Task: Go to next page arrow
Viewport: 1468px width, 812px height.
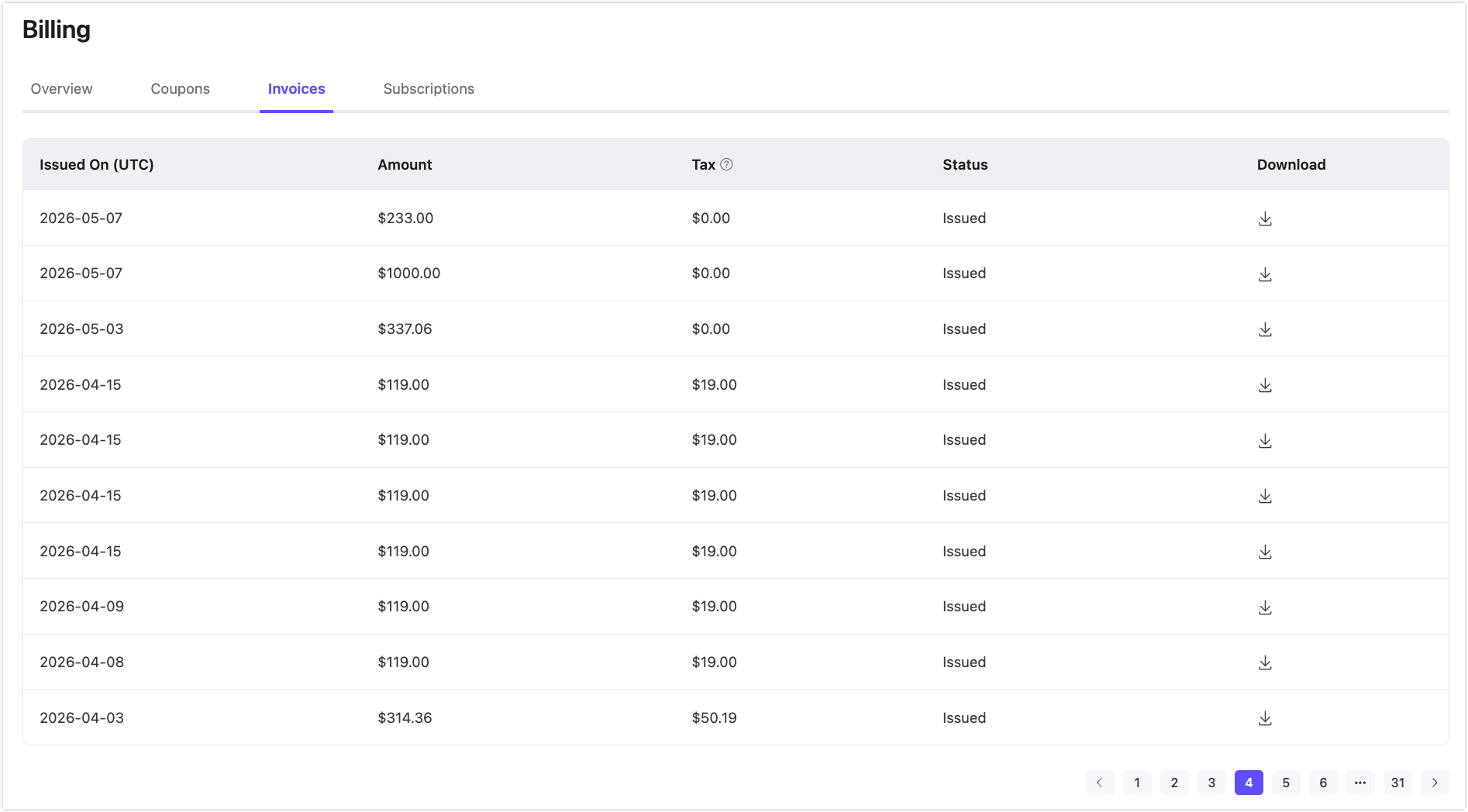Action: [x=1435, y=783]
